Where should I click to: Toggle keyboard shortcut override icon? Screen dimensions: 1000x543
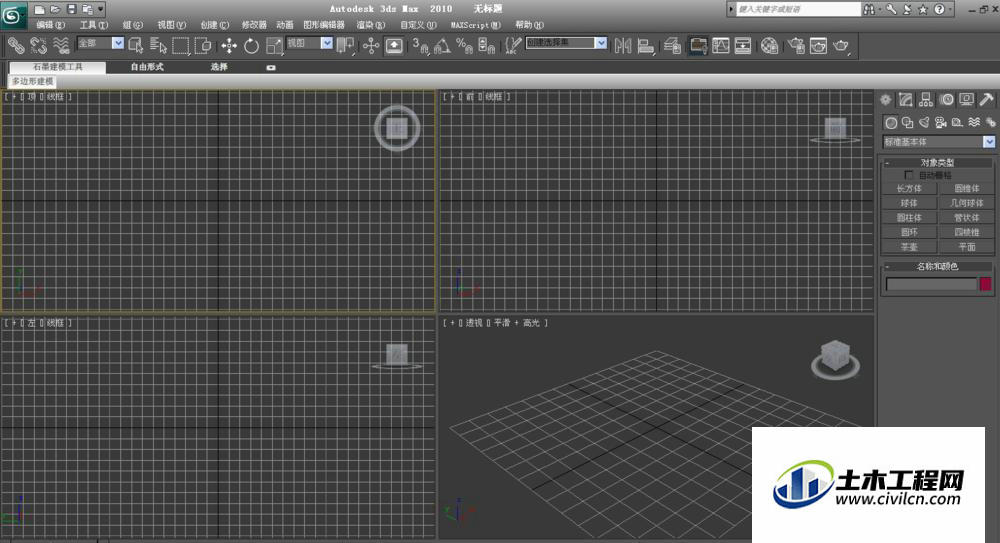(x=394, y=45)
